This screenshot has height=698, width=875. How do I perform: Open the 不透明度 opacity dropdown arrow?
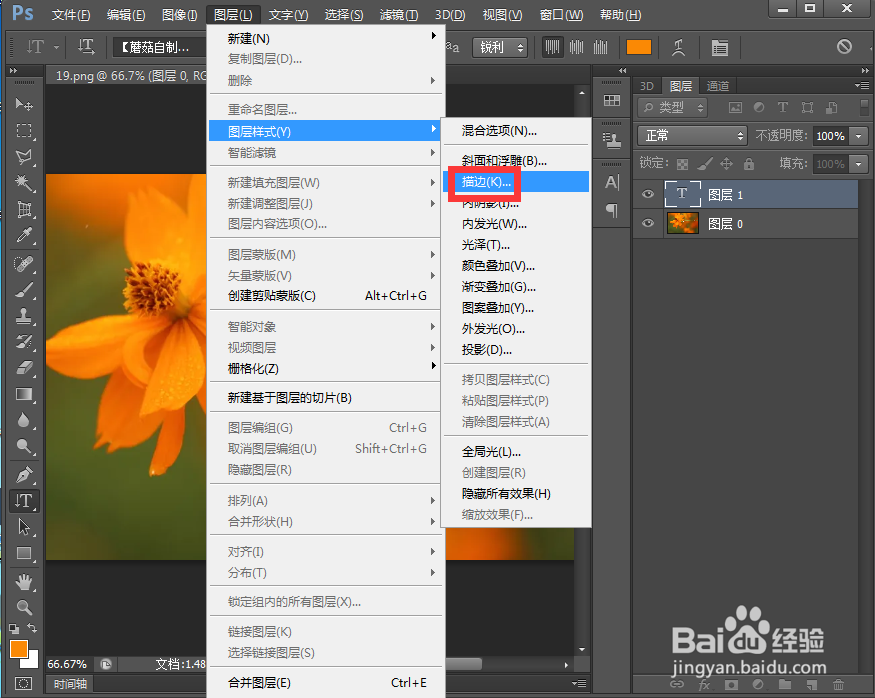(858, 135)
